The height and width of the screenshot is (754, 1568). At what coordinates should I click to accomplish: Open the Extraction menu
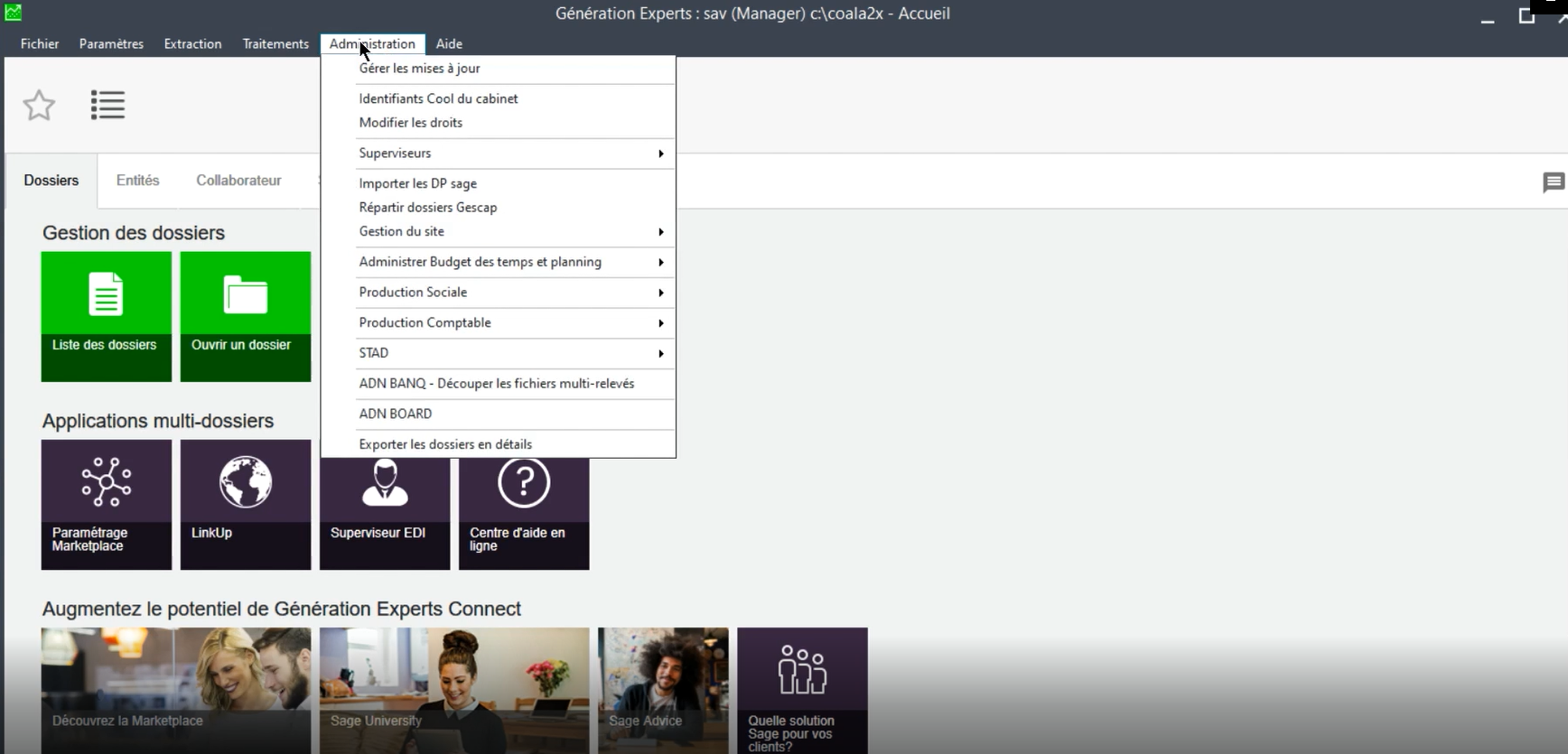click(192, 43)
